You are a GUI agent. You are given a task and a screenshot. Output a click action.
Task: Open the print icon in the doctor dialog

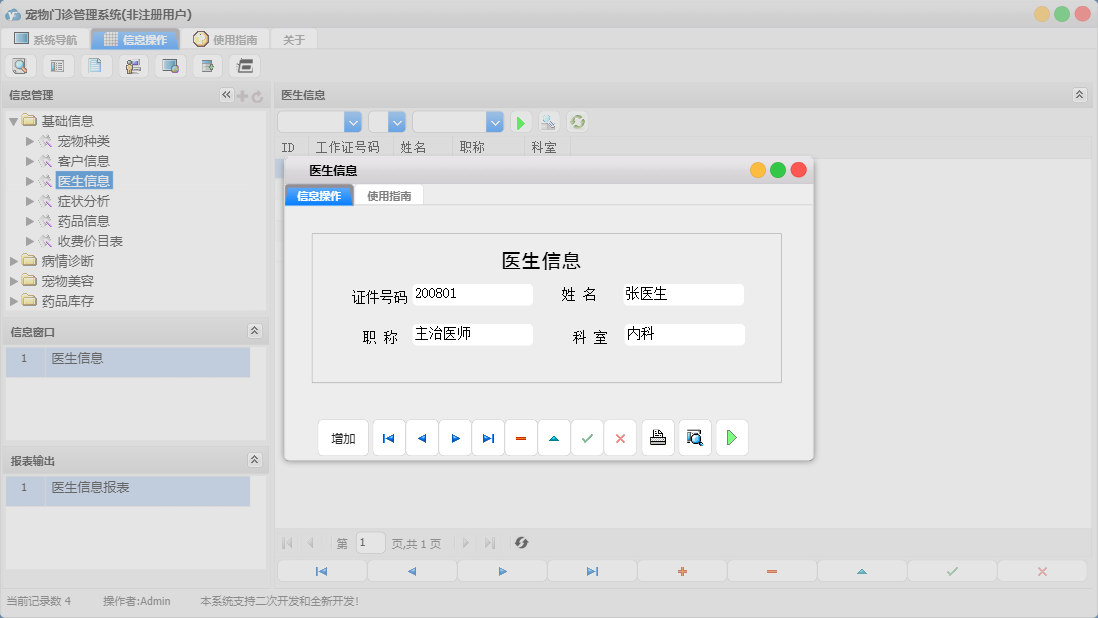[x=657, y=437]
